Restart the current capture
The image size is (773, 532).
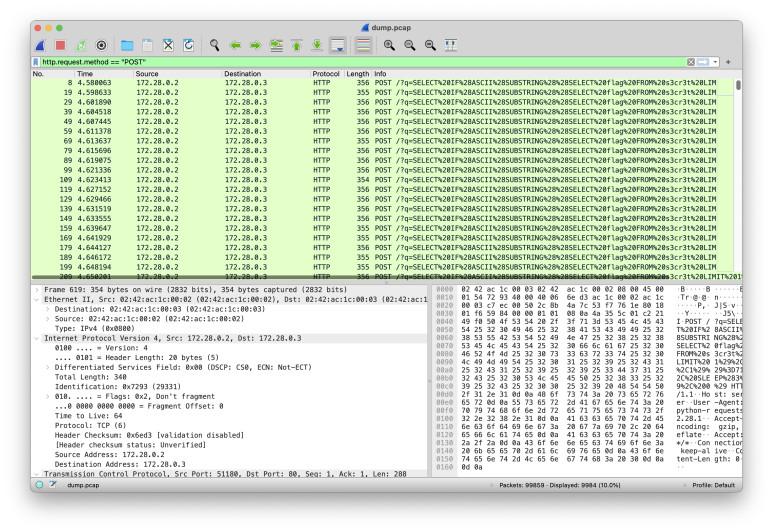click(x=81, y=45)
